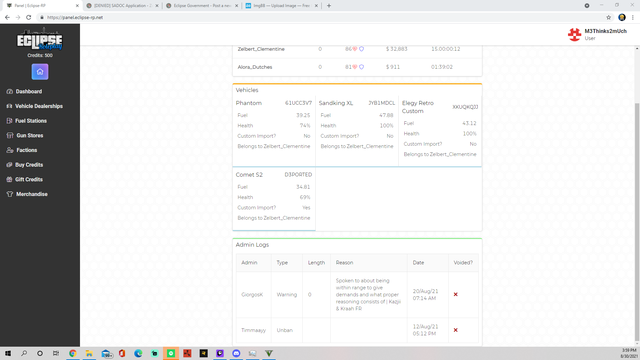The height and width of the screenshot is (360, 640).
Task: Click voided X in GiorgosK row
Action: coord(456,294)
